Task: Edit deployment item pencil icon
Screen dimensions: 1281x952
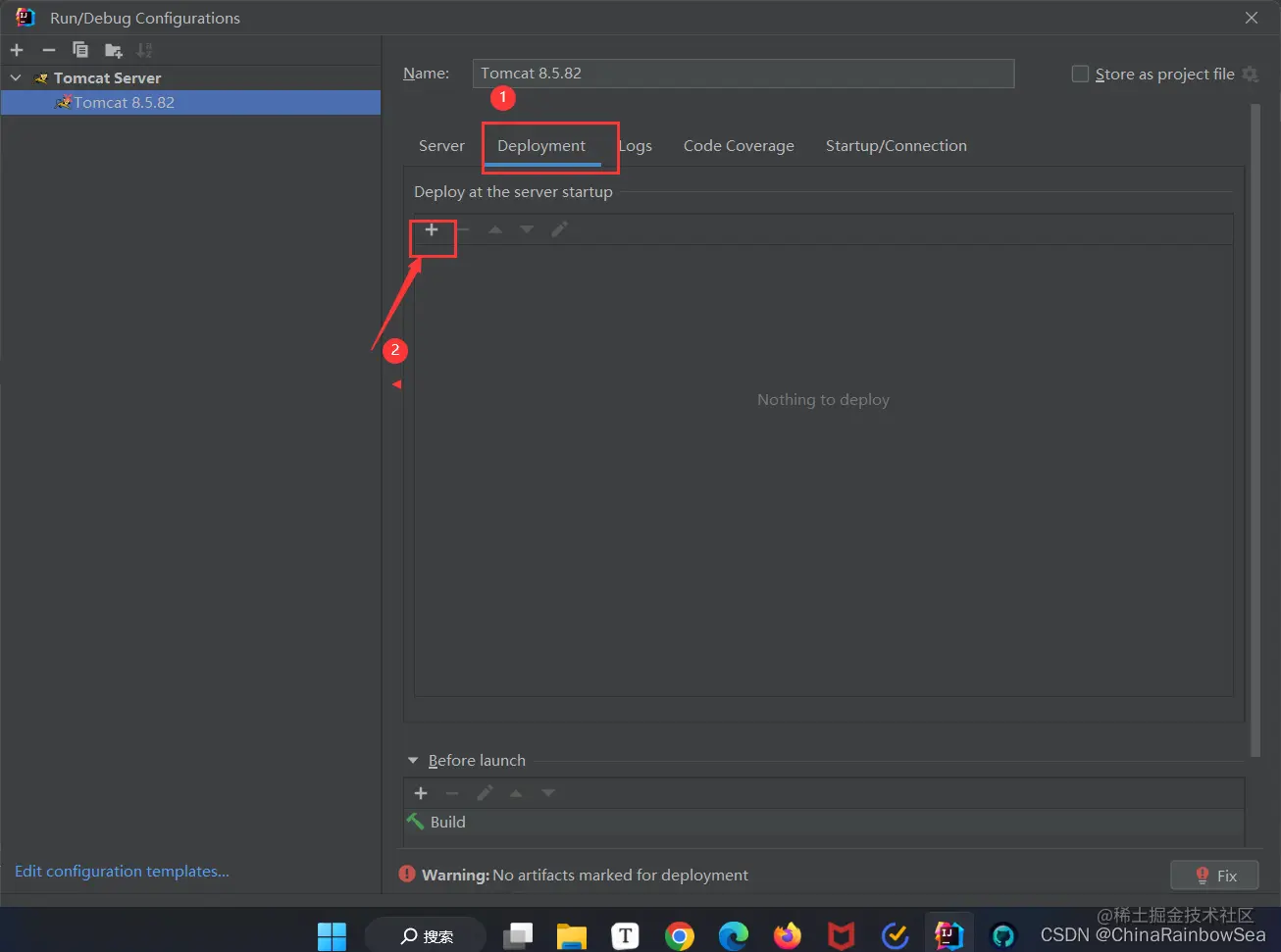Action: pos(559,229)
